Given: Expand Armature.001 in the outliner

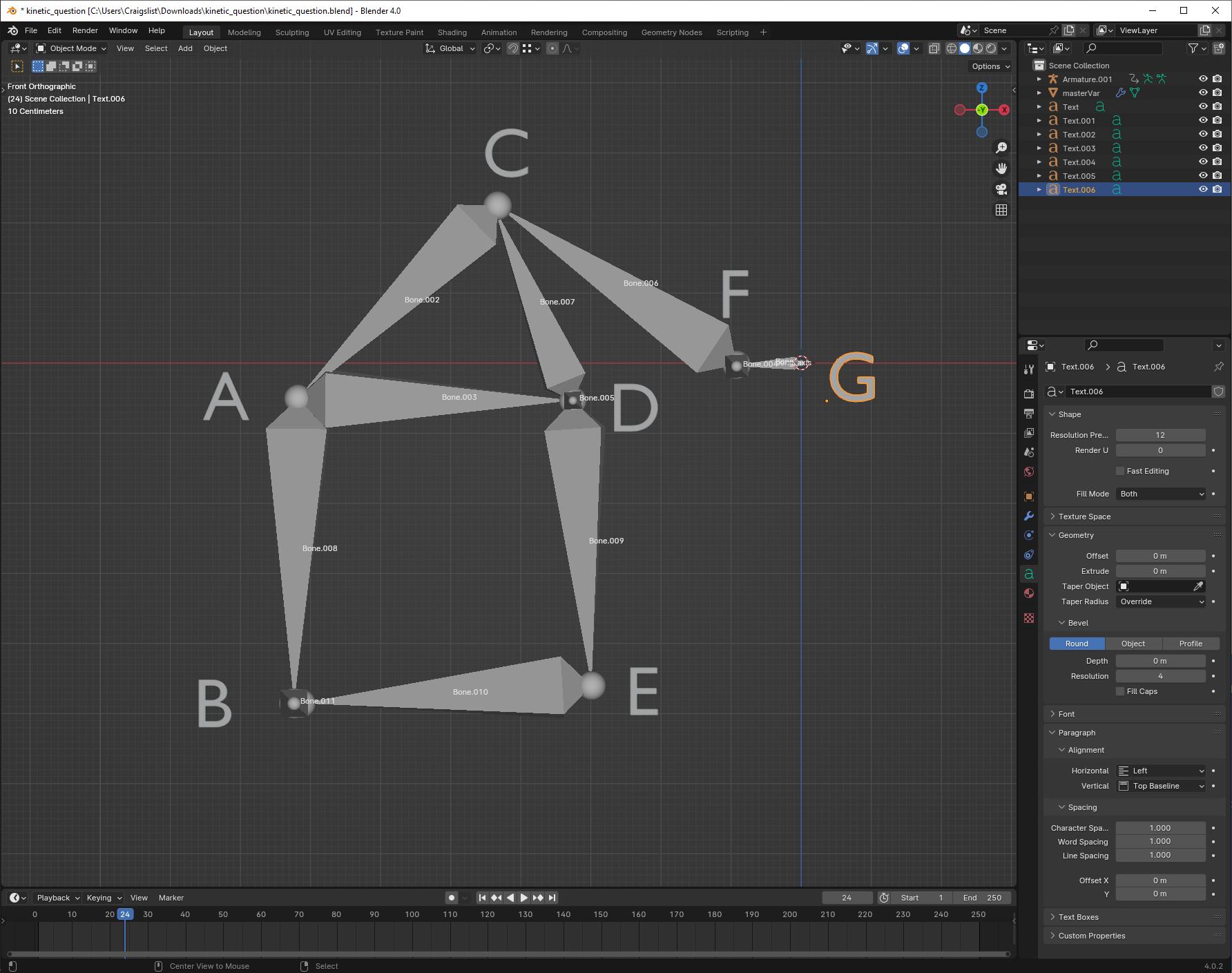Looking at the screenshot, I should (1039, 79).
